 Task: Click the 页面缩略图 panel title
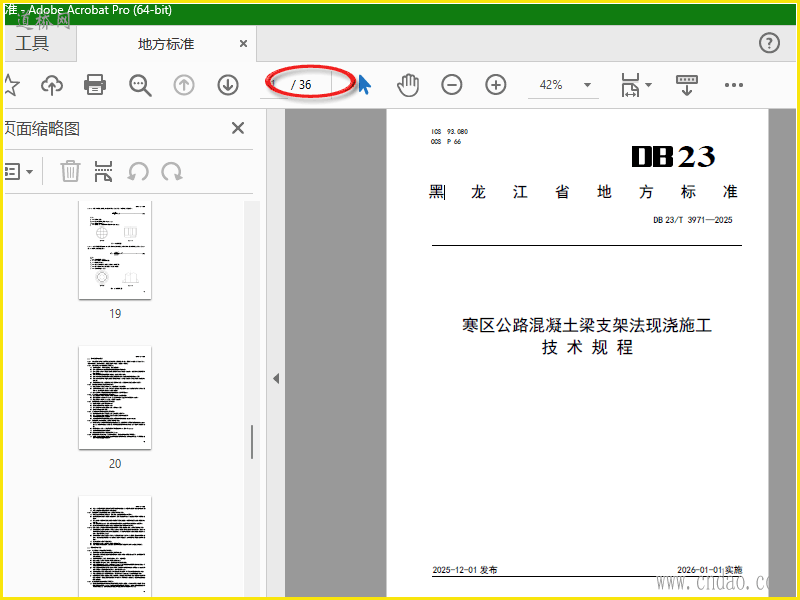pyautogui.click(x=42, y=129)
